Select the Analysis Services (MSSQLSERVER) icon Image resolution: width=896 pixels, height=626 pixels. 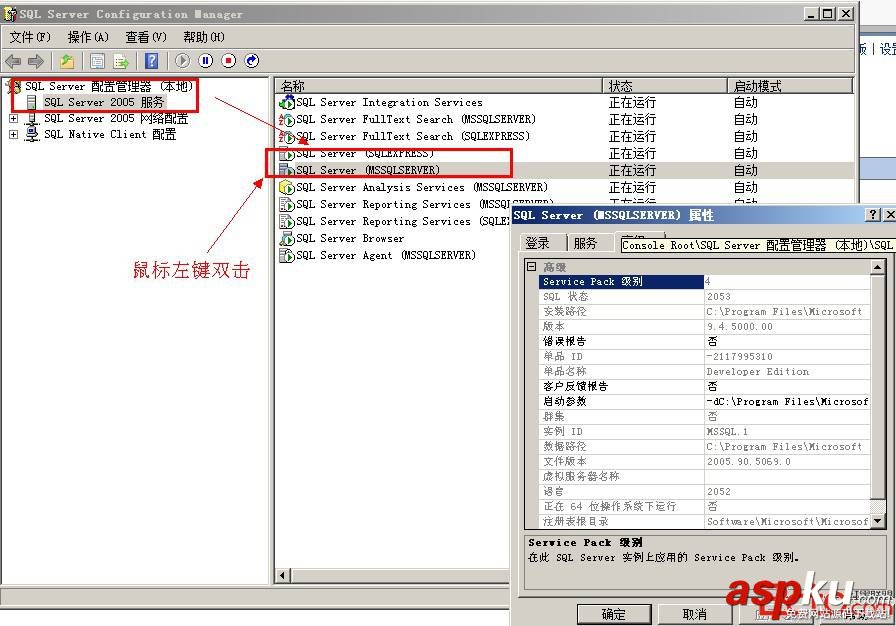point(286,187)
